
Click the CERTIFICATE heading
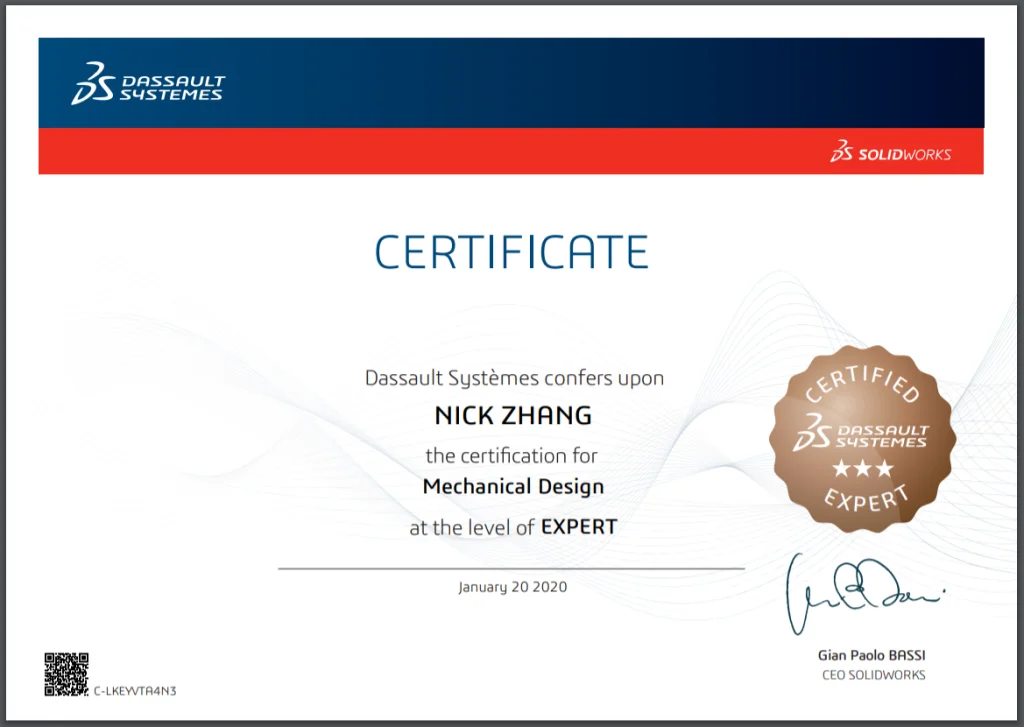click(x=511, y=252)
